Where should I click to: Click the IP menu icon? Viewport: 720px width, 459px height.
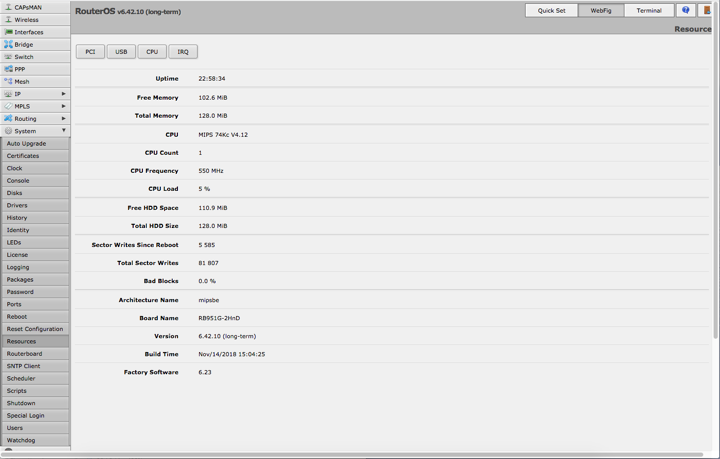pos(8,94)
